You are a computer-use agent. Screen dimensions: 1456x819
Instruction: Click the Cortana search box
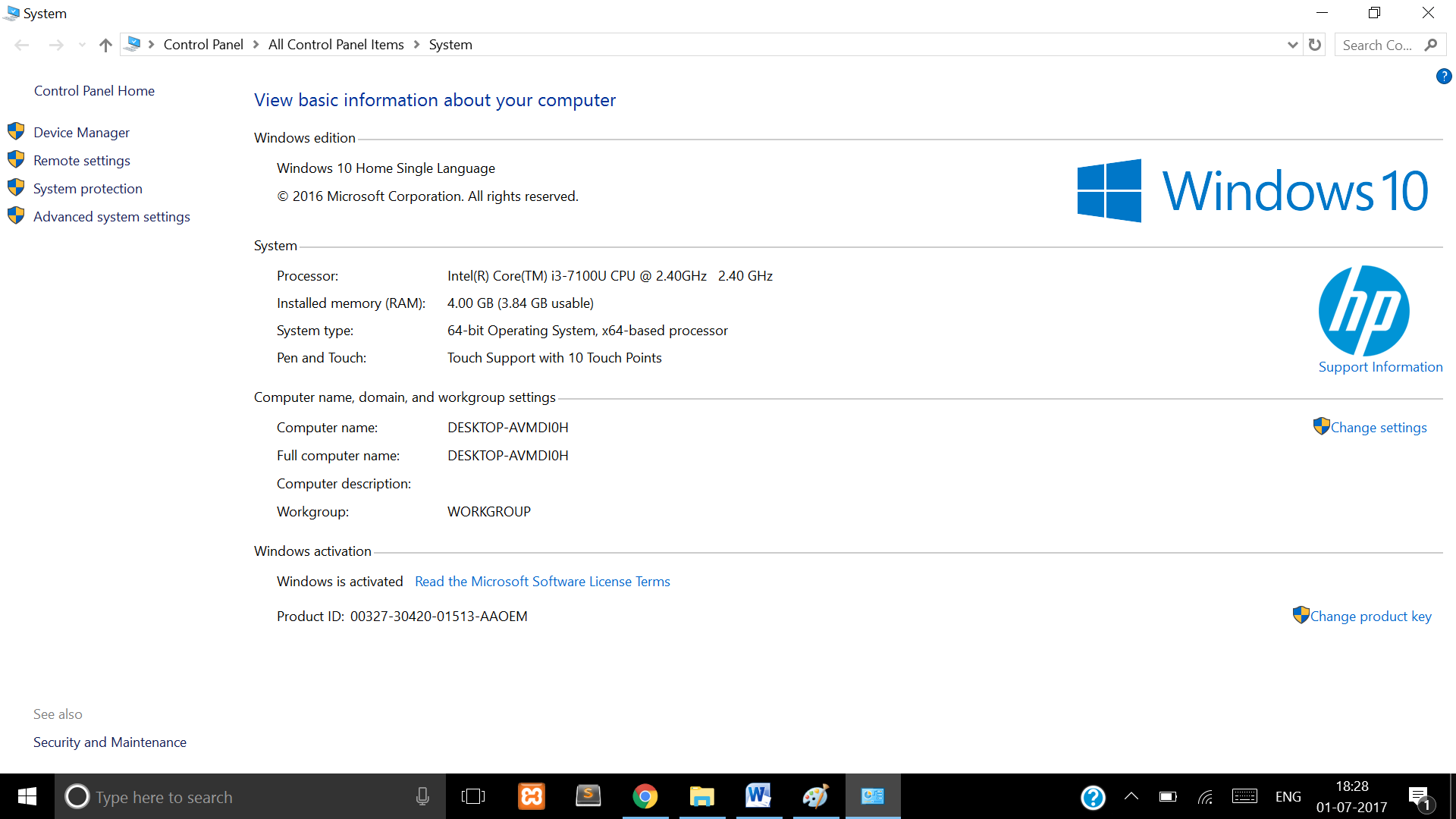click(x=250, y=796)
